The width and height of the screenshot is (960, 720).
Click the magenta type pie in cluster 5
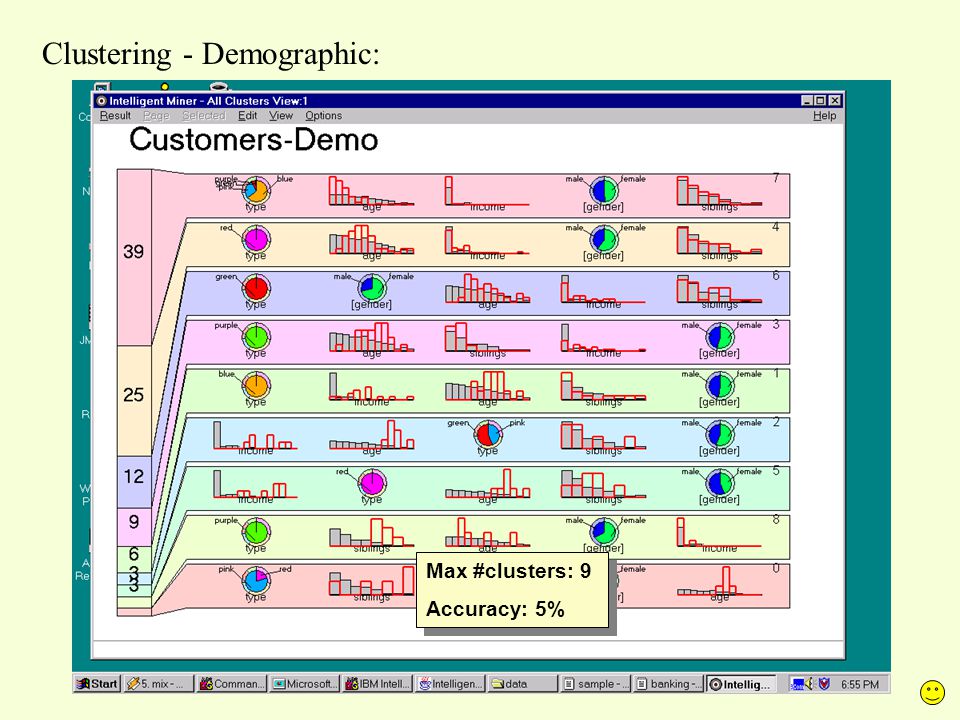coord(372,482)
